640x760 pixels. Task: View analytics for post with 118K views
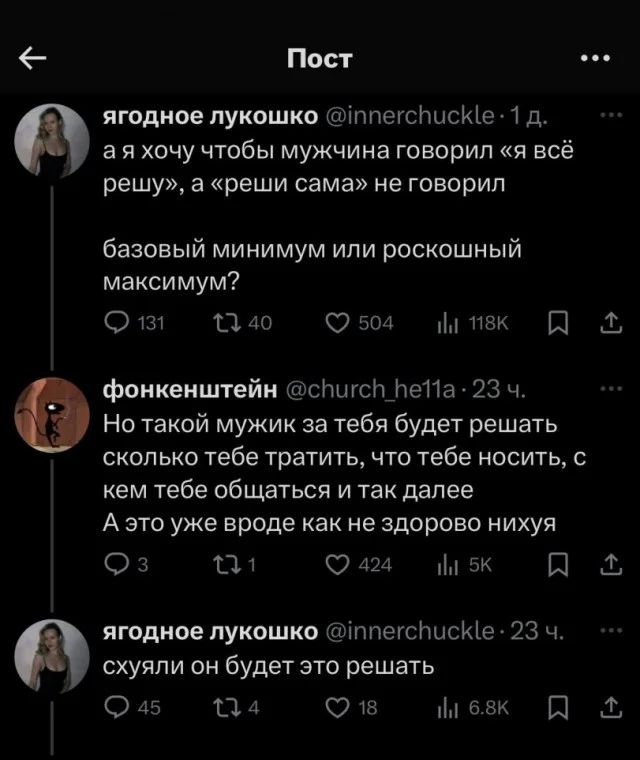447,323
